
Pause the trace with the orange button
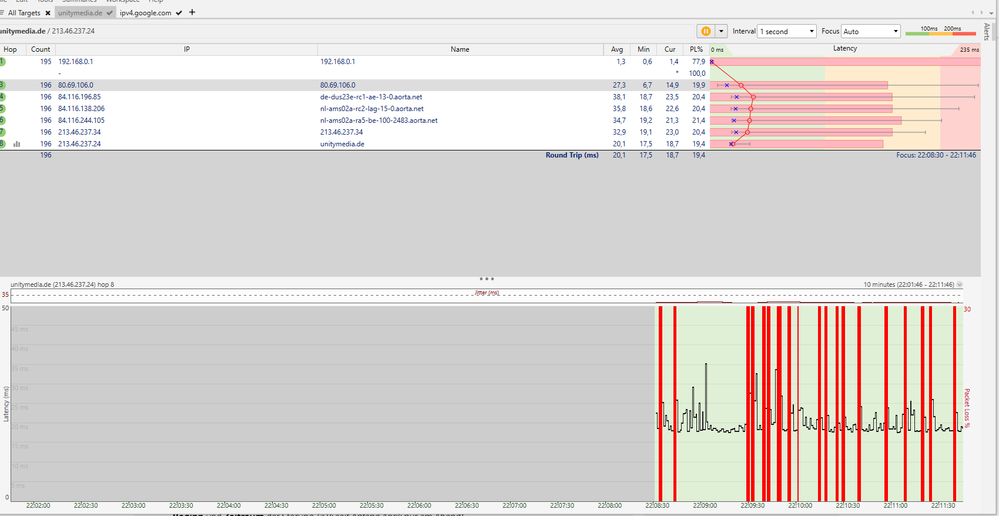[x=705, y=31]
